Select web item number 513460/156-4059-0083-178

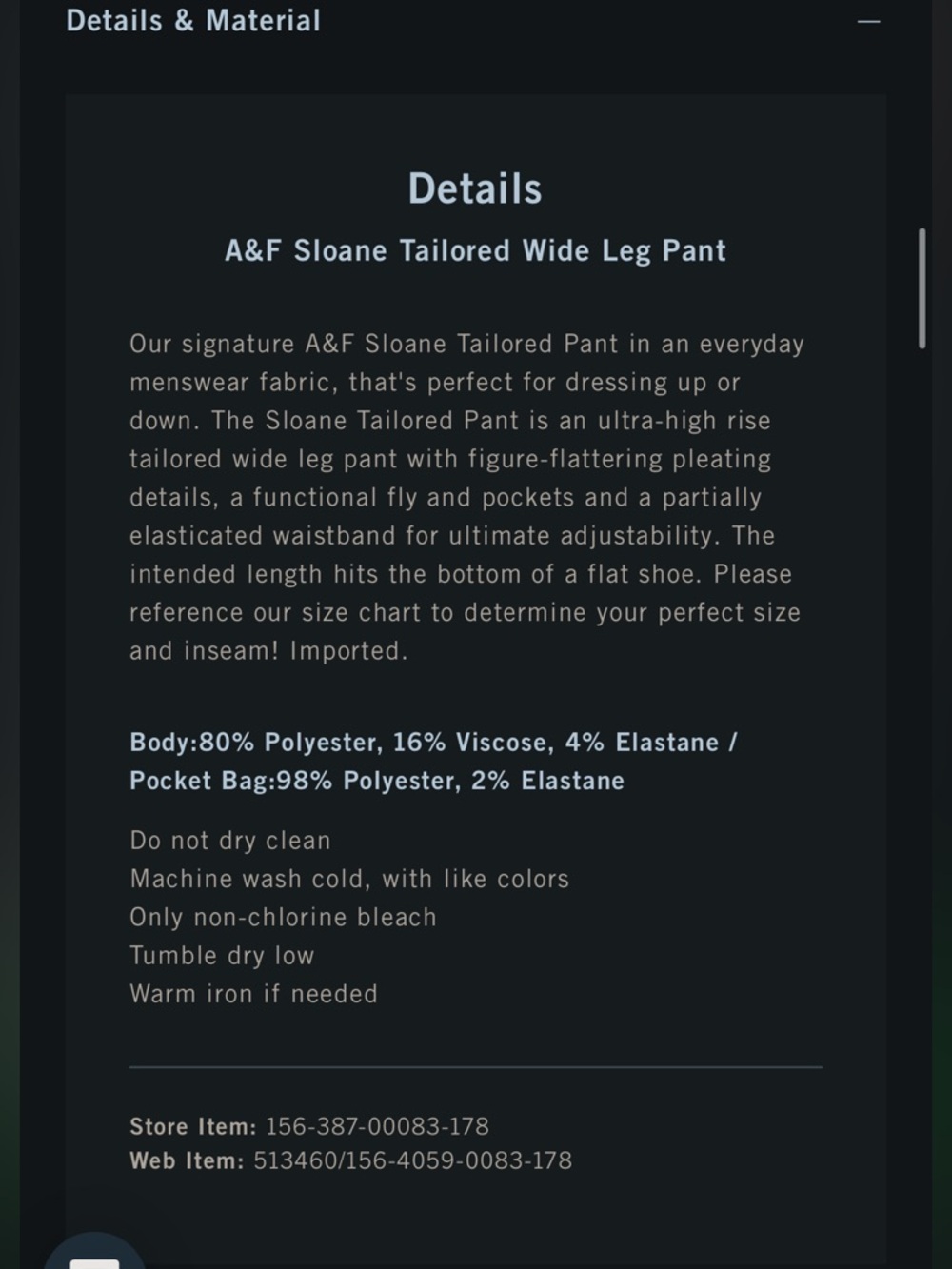click(x=412, y=1160)
